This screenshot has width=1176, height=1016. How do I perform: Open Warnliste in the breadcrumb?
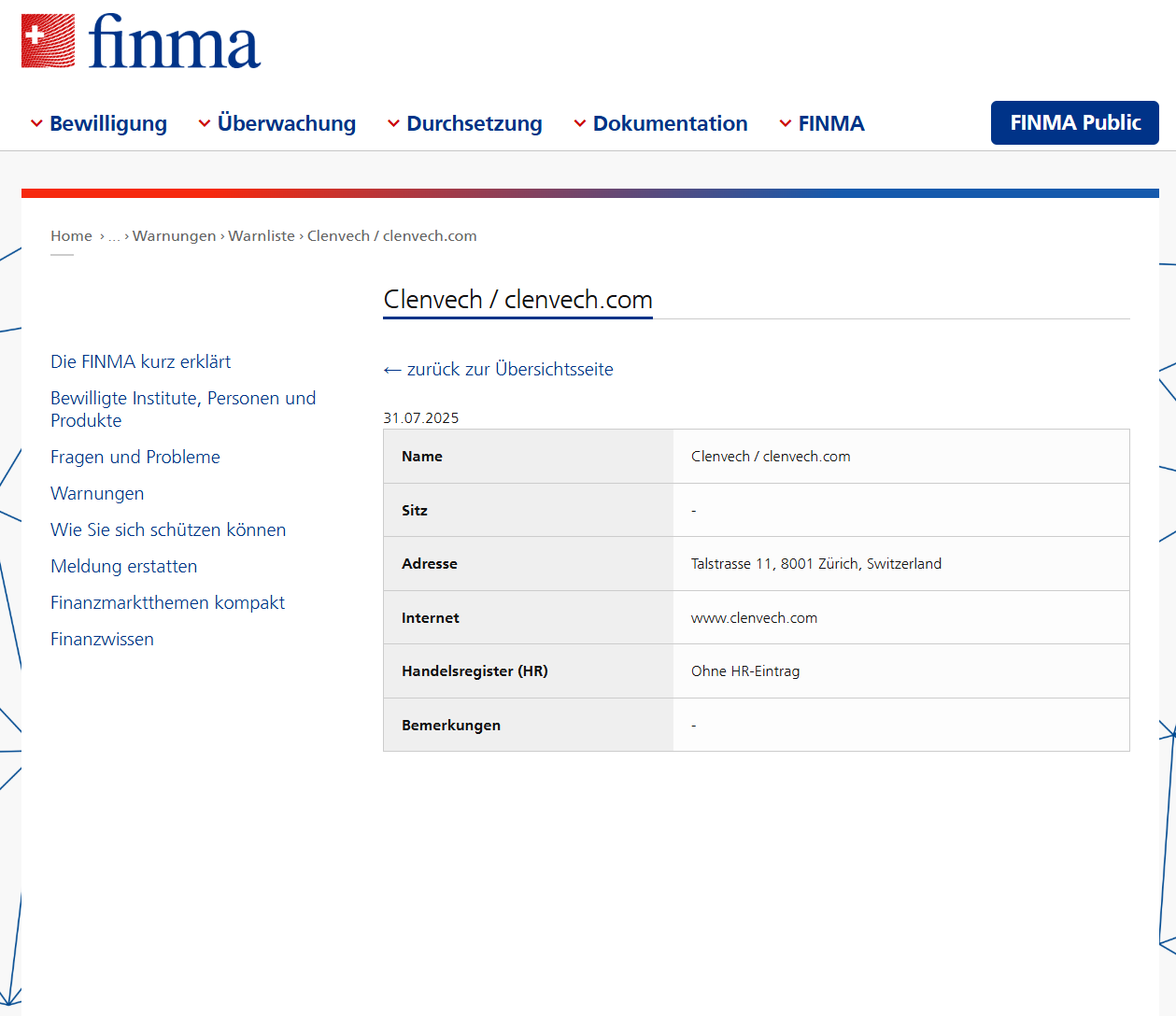[262, 236]
